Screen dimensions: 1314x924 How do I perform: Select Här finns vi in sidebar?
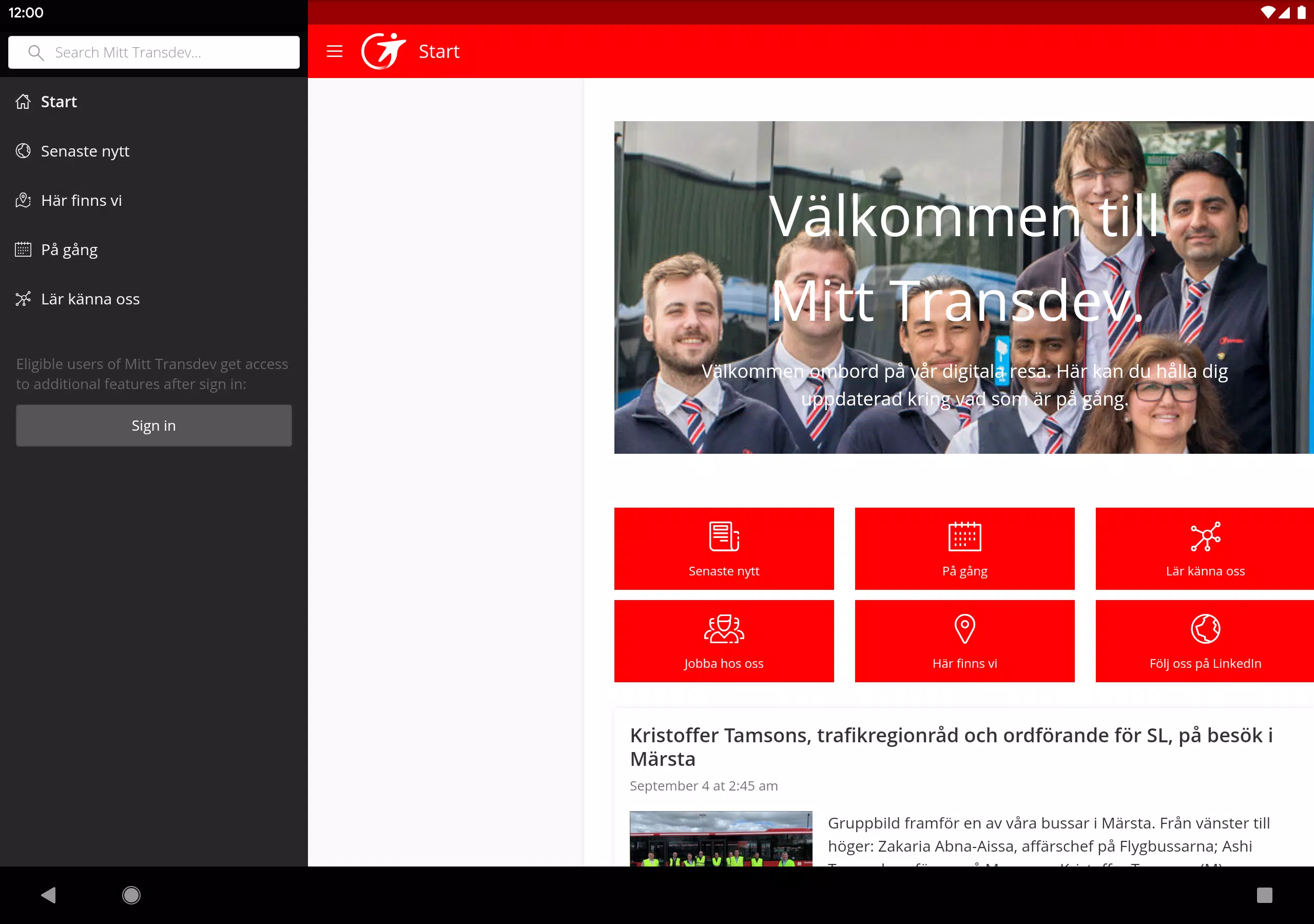[x=154, y=200]
